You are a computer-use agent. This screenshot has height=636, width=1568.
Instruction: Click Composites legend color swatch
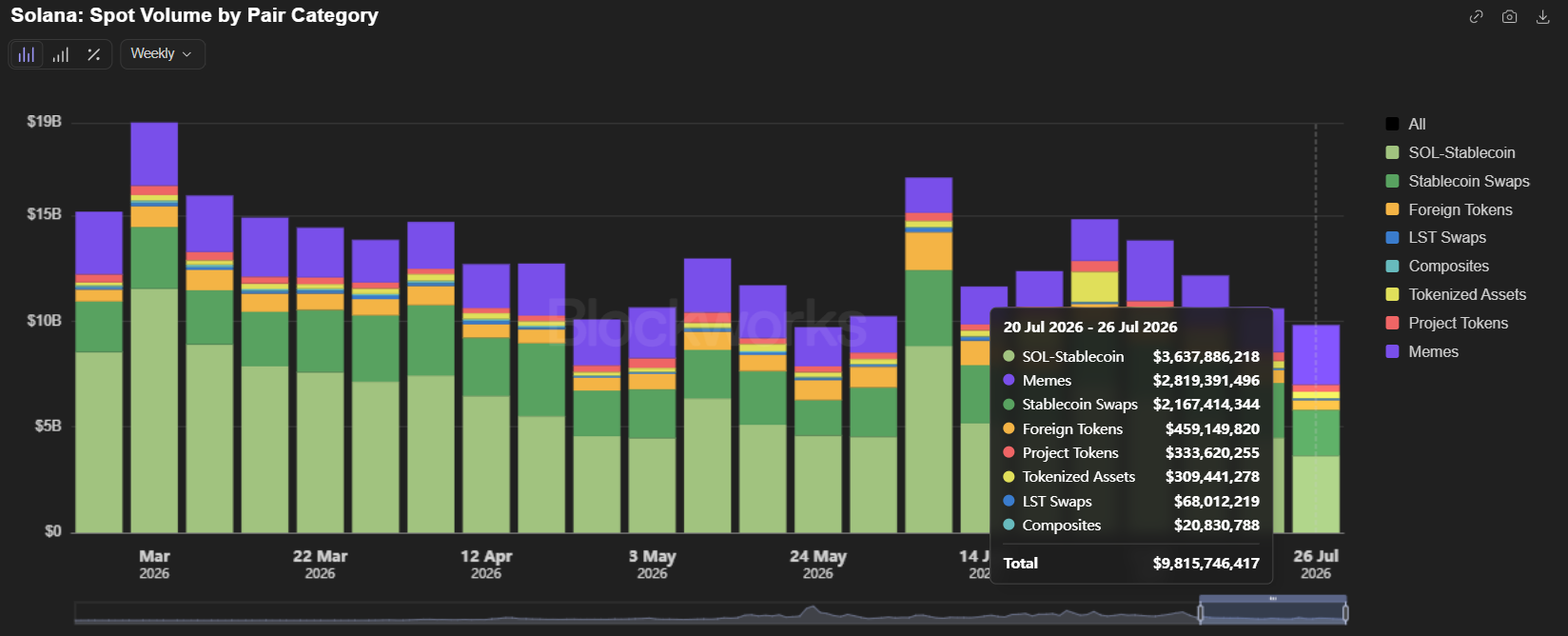(1393, 267)
